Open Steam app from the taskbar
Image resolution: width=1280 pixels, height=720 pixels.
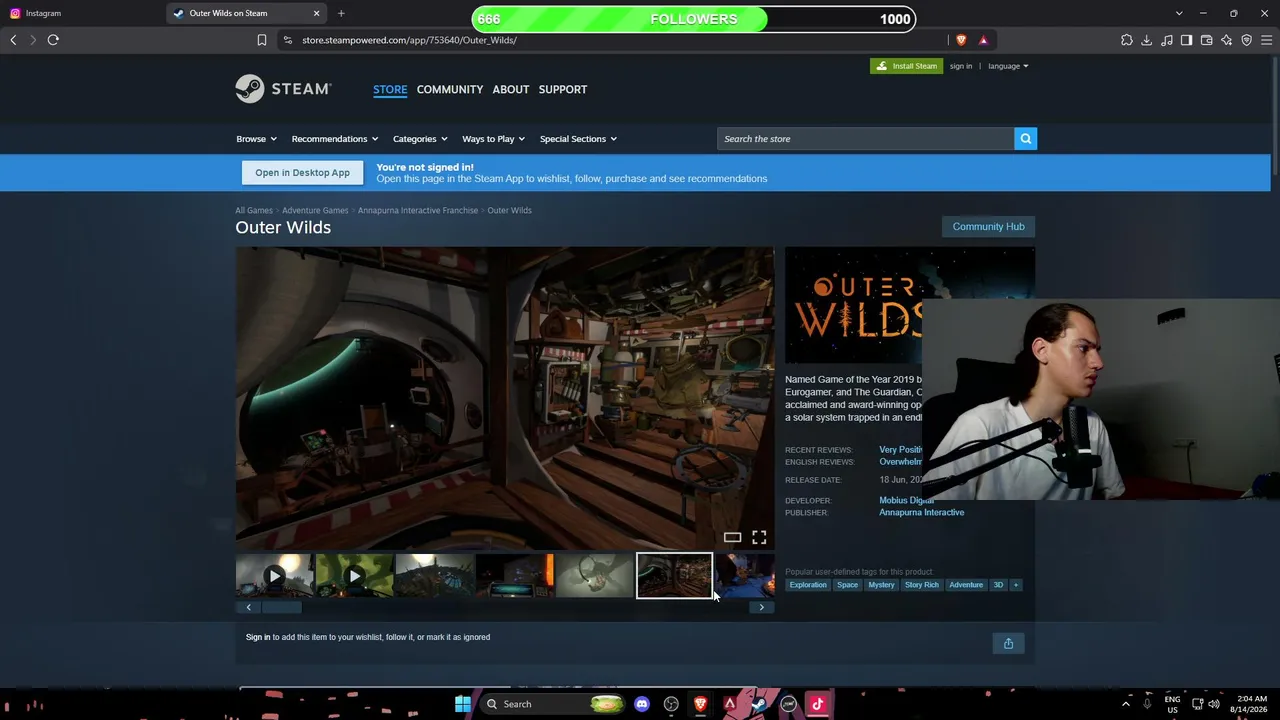(759, 704)
